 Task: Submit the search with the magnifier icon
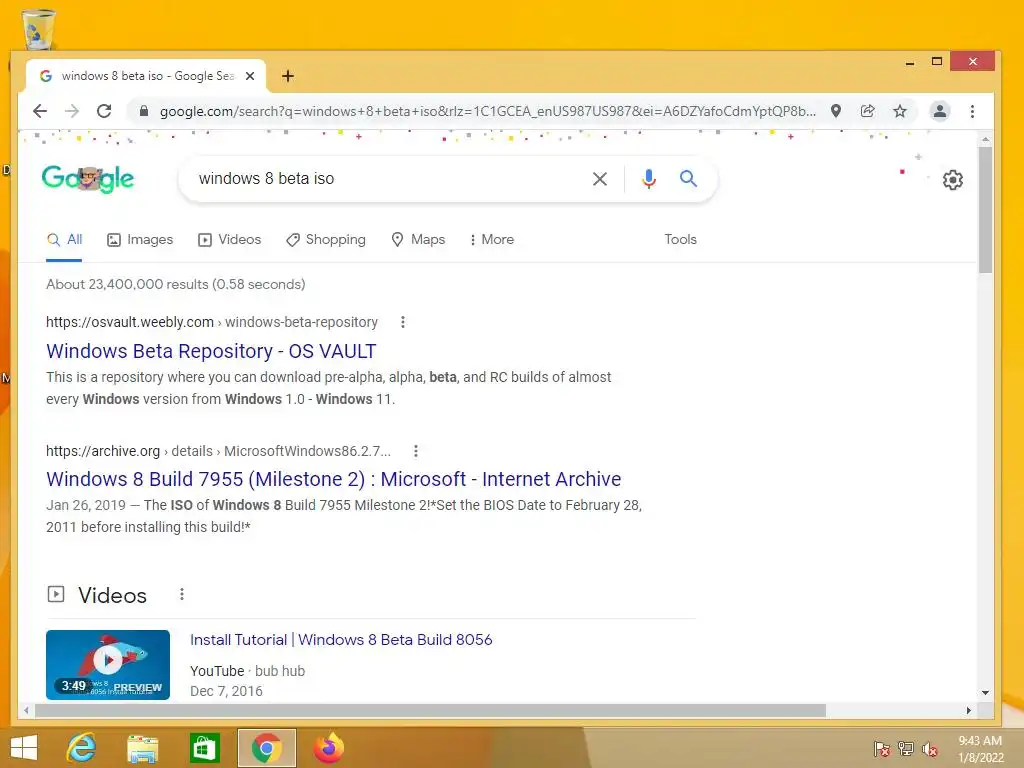click(x=688, y=178)
